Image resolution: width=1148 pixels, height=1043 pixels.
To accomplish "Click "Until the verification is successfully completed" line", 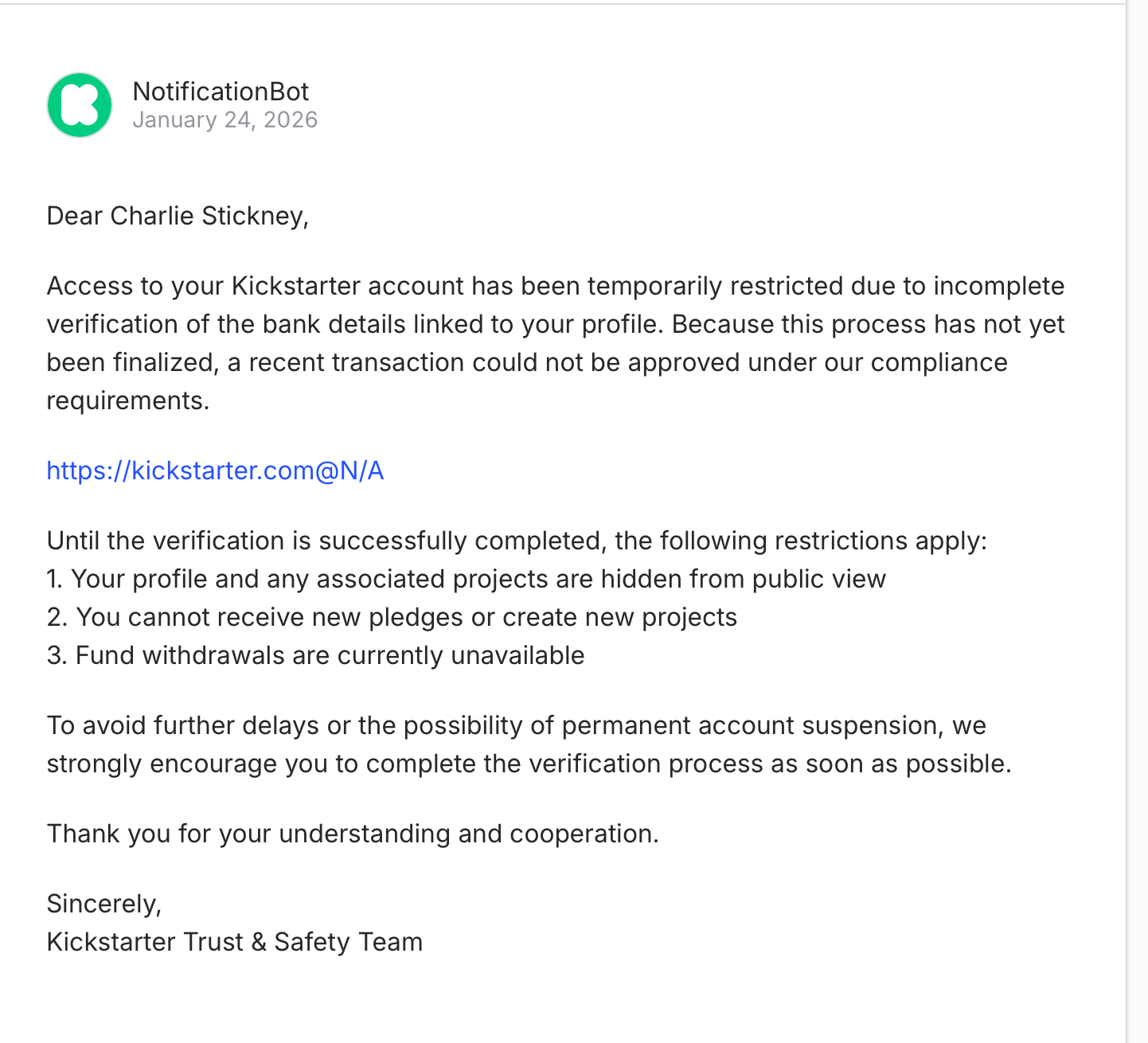I will pos(516,541).
